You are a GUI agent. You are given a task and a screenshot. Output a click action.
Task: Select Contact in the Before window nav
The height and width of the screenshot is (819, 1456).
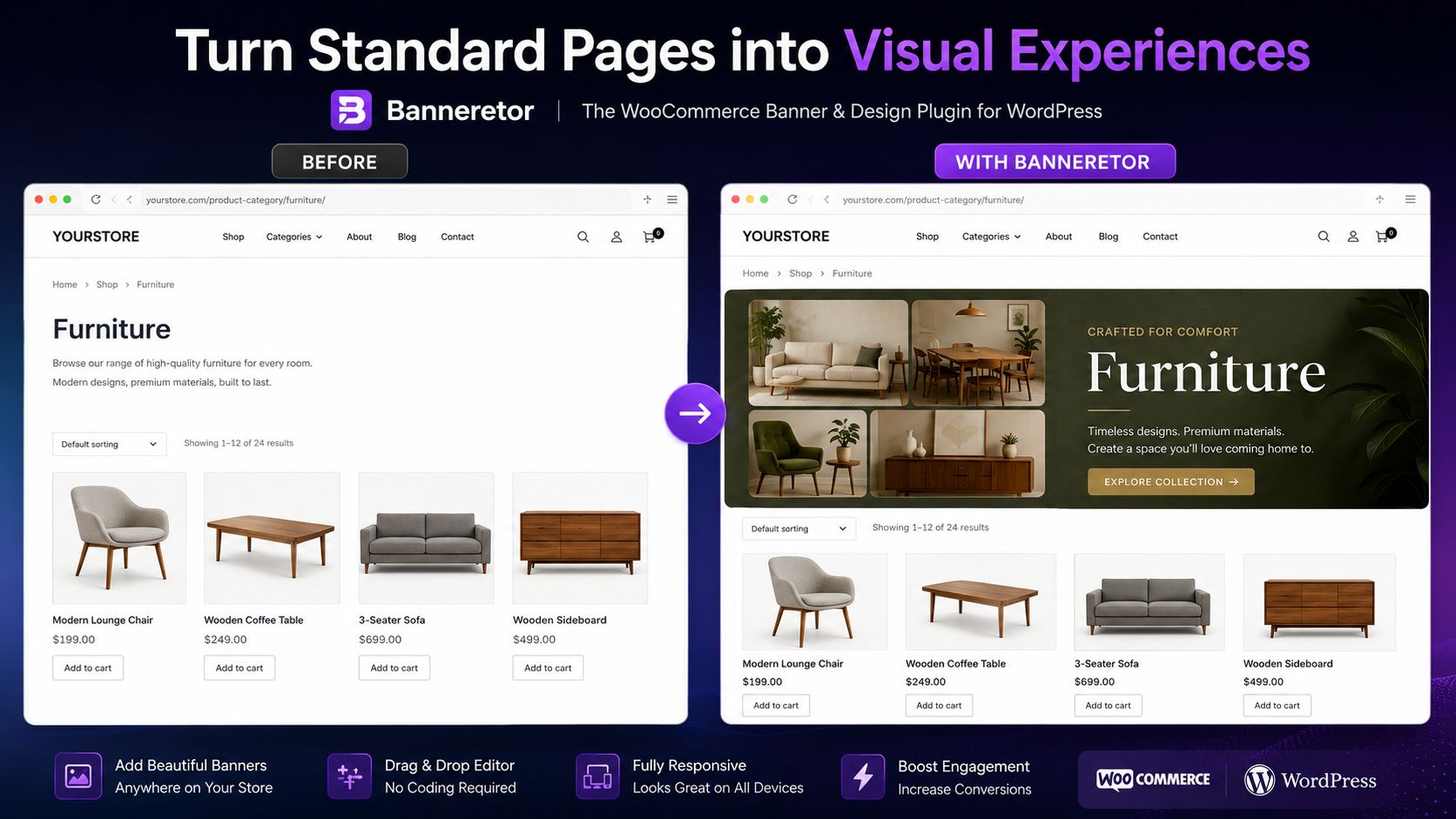(457, 237)
